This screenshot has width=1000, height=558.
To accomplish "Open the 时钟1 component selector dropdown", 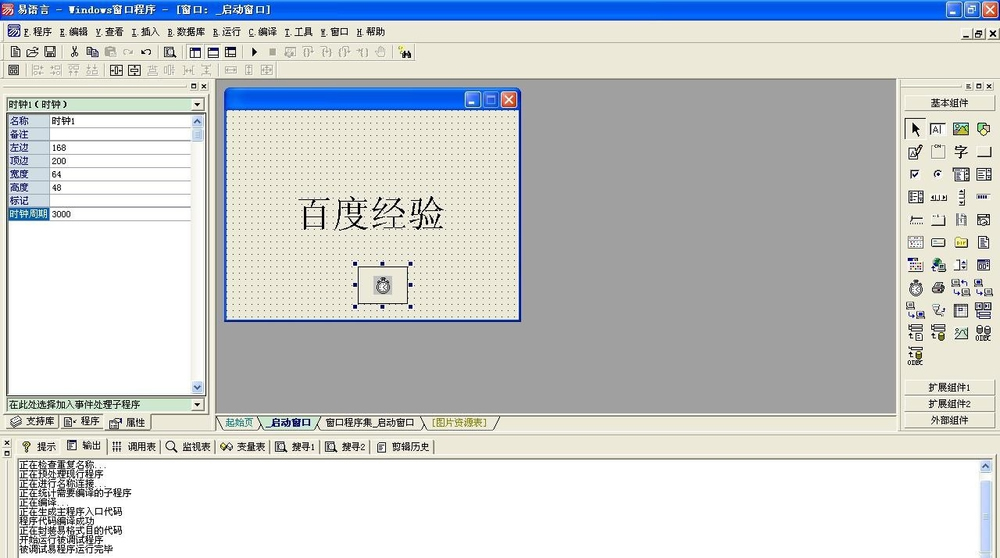I will pyautogui.click(x=197, y=104).
